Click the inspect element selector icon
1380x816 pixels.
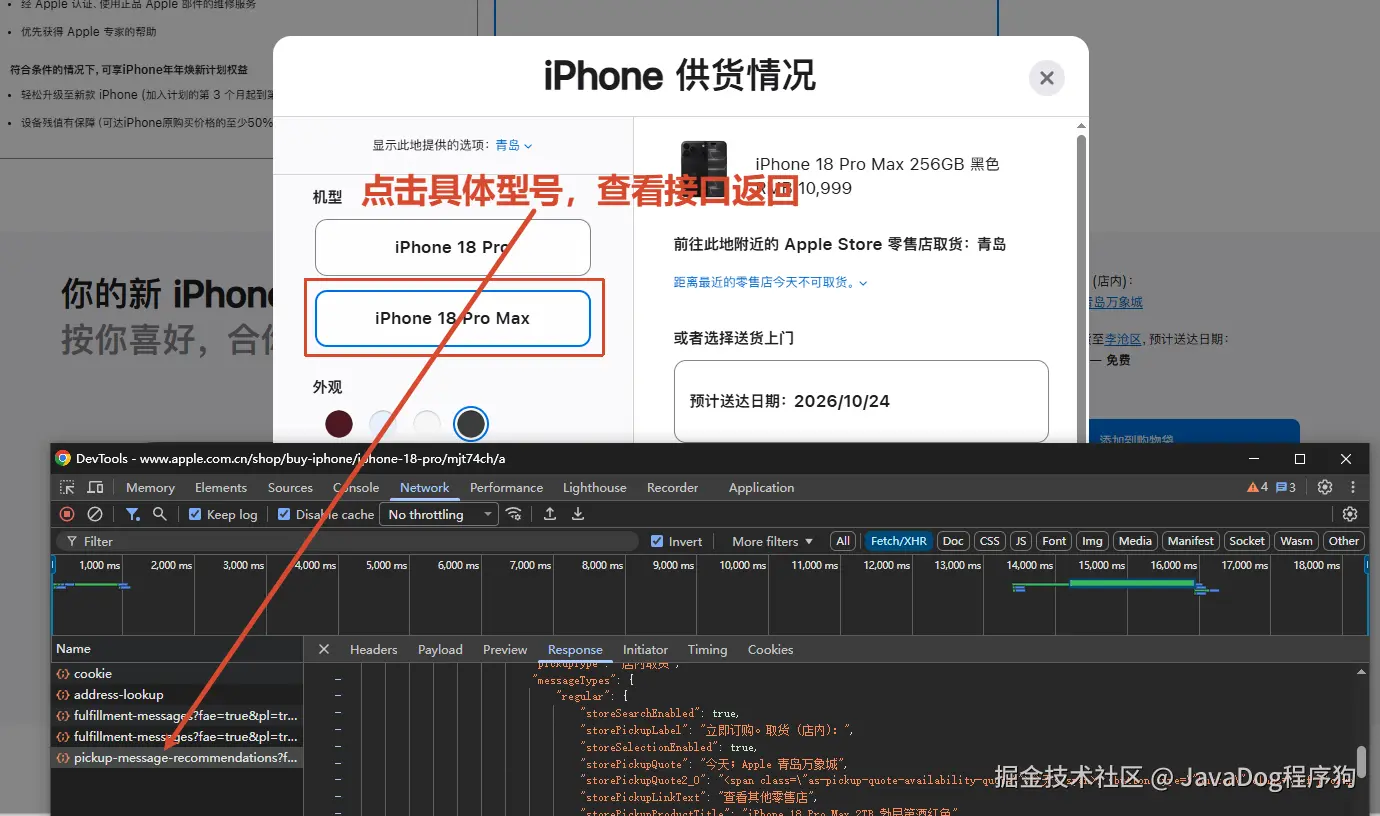[x=67, y=488]
